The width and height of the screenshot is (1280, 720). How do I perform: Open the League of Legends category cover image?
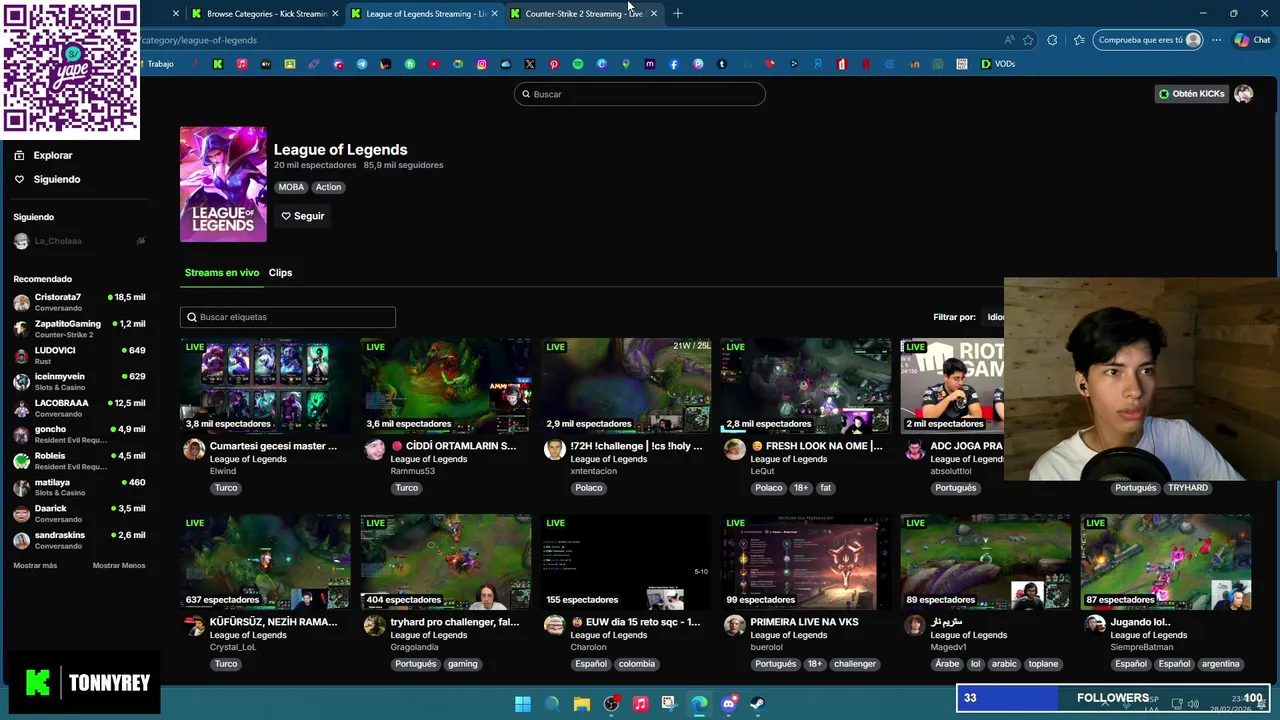point(223,184)
